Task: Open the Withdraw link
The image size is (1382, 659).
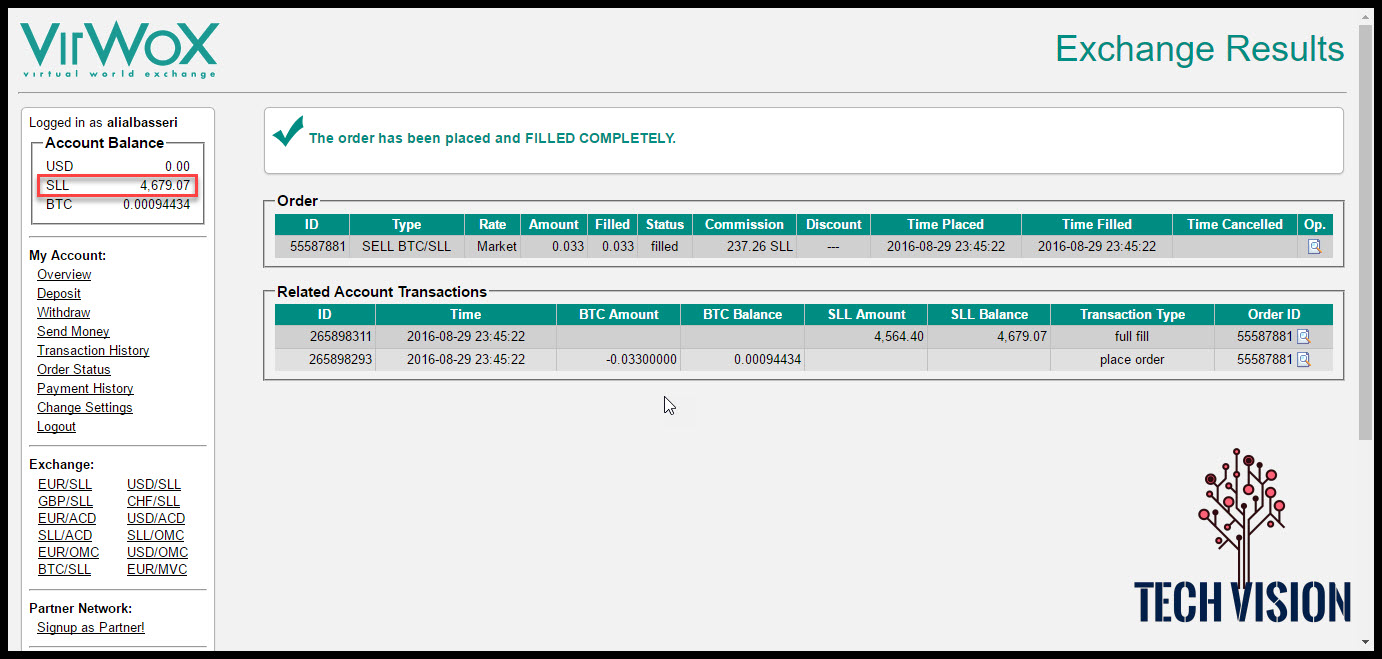Action: [x=63, y=312]
